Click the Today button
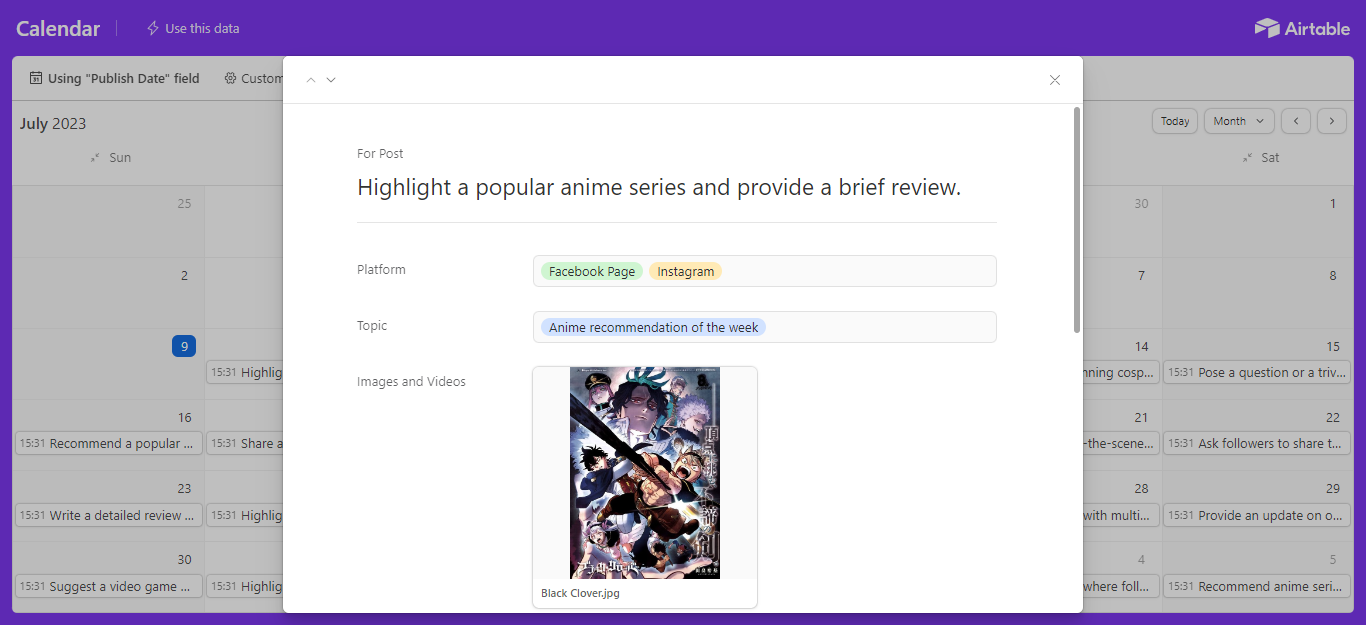This screenshot has height=625, width=1366. pos(1175,121)
